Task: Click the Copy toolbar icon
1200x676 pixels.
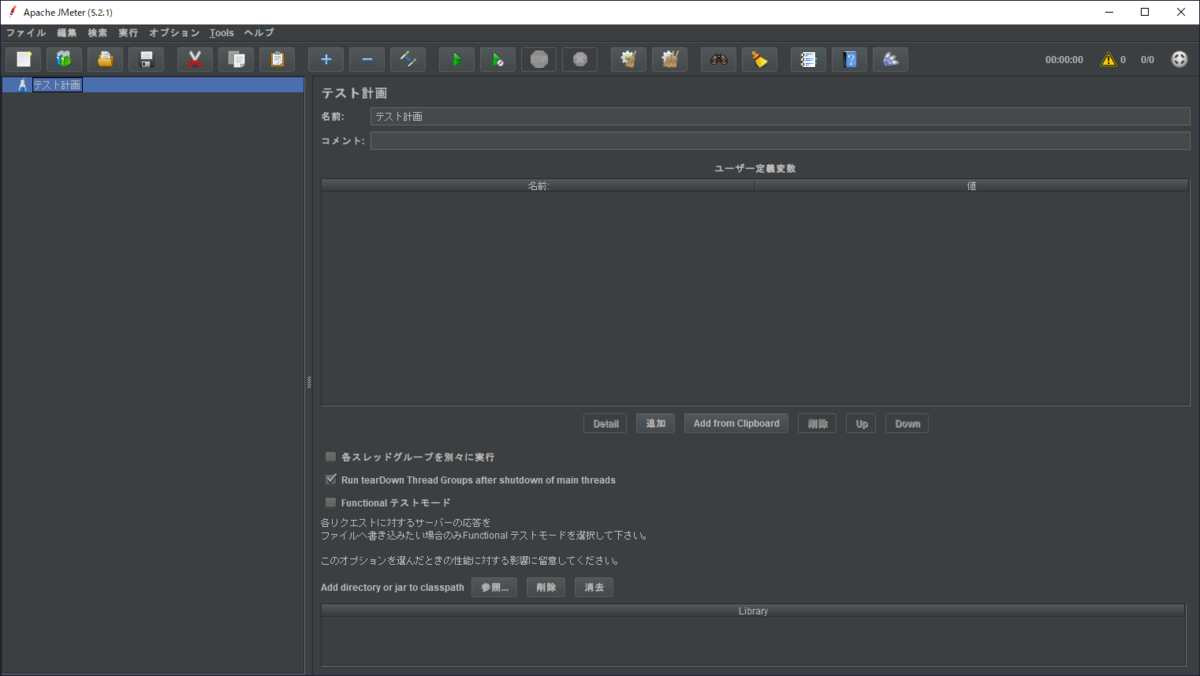Action: [236, 59]
